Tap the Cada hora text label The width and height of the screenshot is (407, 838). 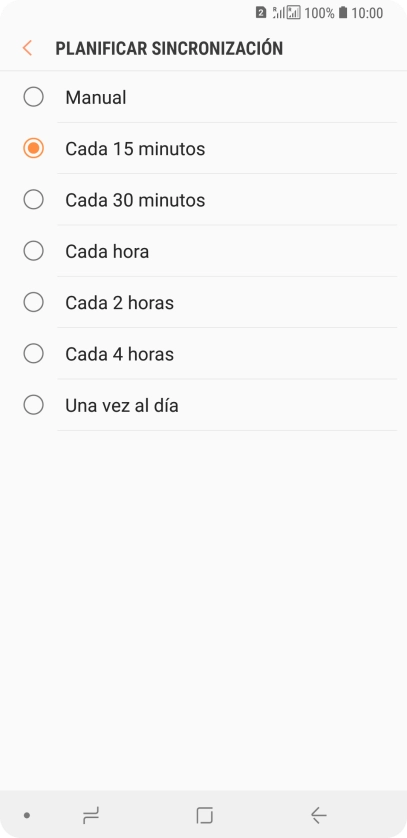107,251
